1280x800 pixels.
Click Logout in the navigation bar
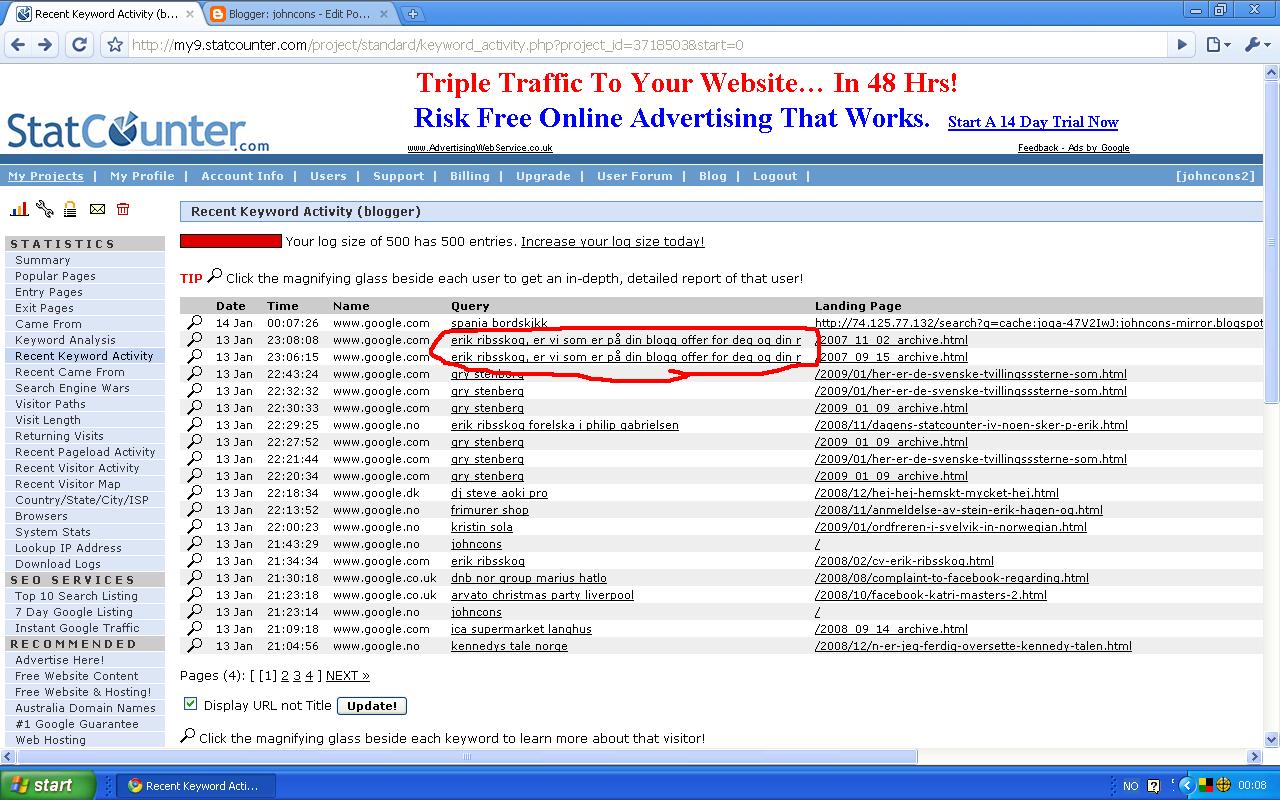tap(775, 176)
